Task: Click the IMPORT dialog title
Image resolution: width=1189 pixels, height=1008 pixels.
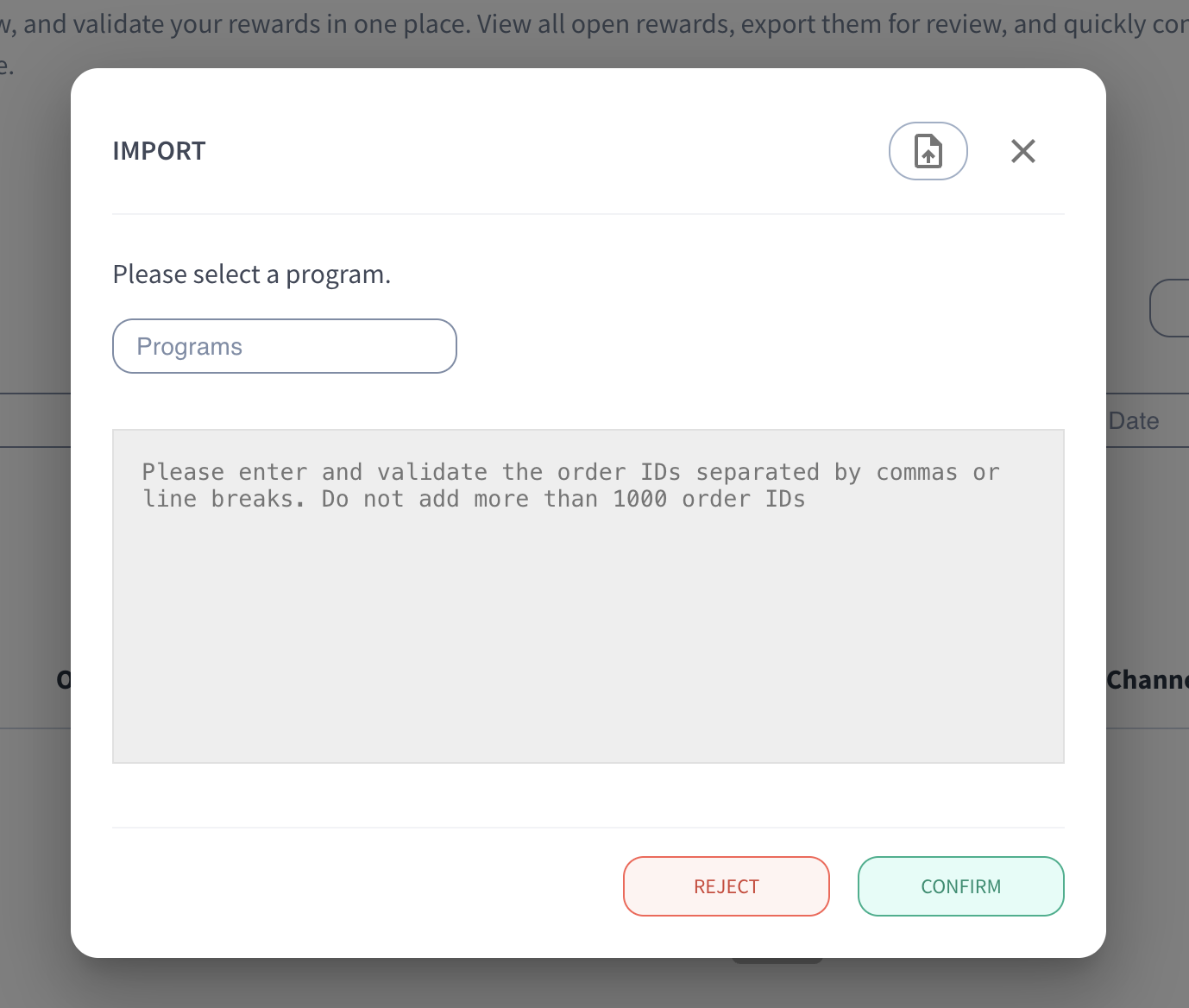Action: point(159,151)
